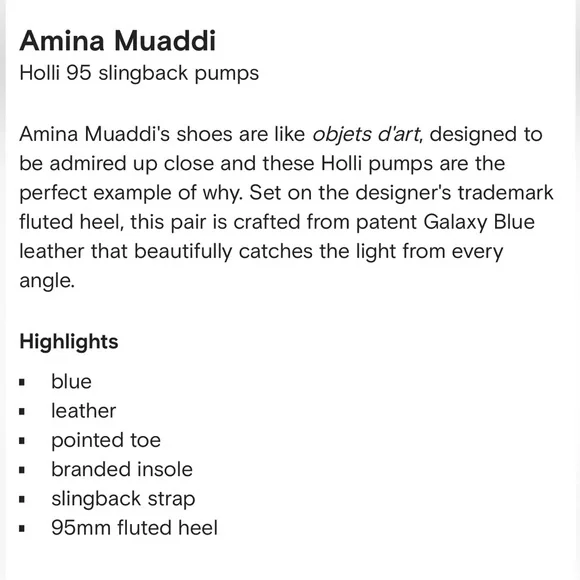This screenshot has height=580, width=580.
Task: Click the 'pointed toe' highlight item
Action: point(106,440)
